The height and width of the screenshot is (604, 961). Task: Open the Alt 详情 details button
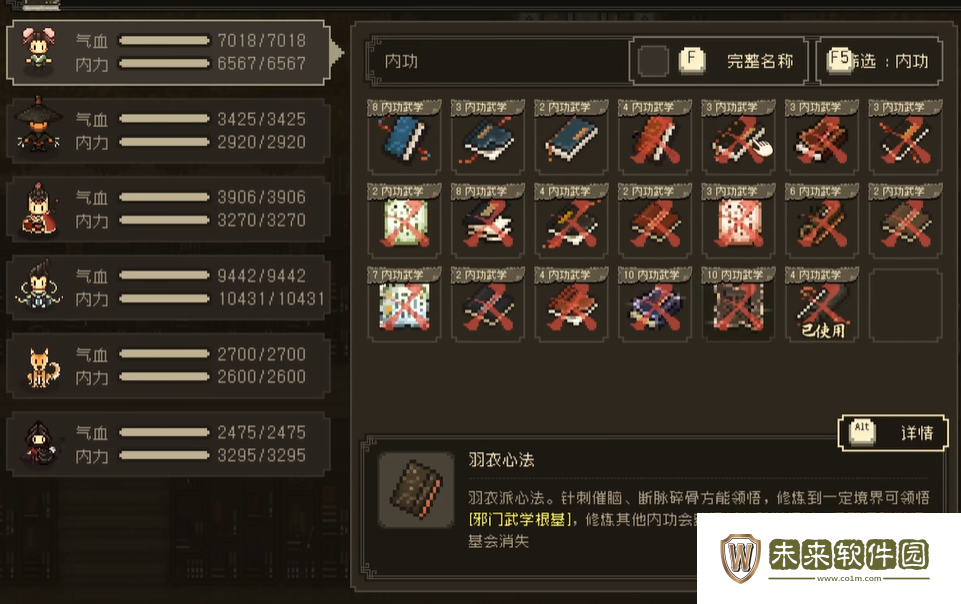tap(893, 433)
